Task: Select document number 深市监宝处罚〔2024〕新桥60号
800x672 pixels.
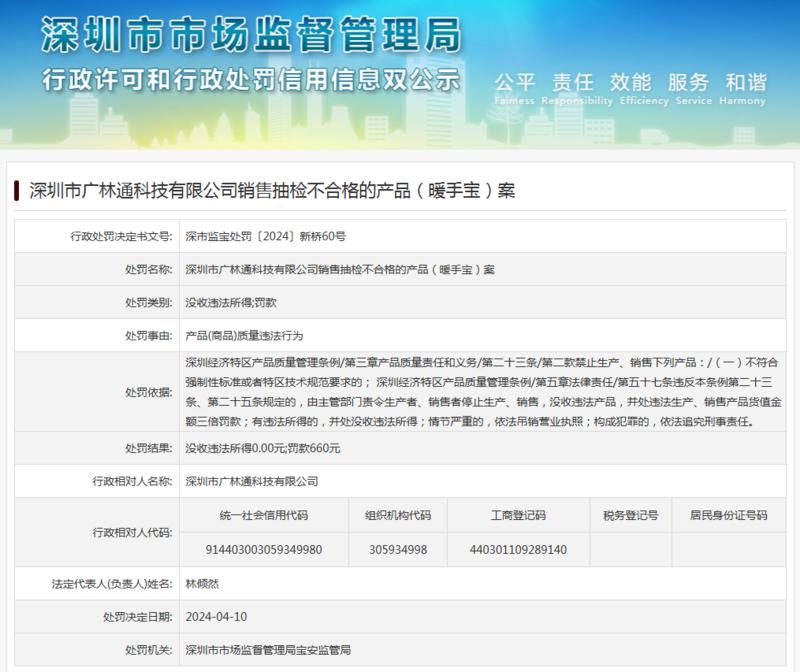Action: (x=265, y=236)
